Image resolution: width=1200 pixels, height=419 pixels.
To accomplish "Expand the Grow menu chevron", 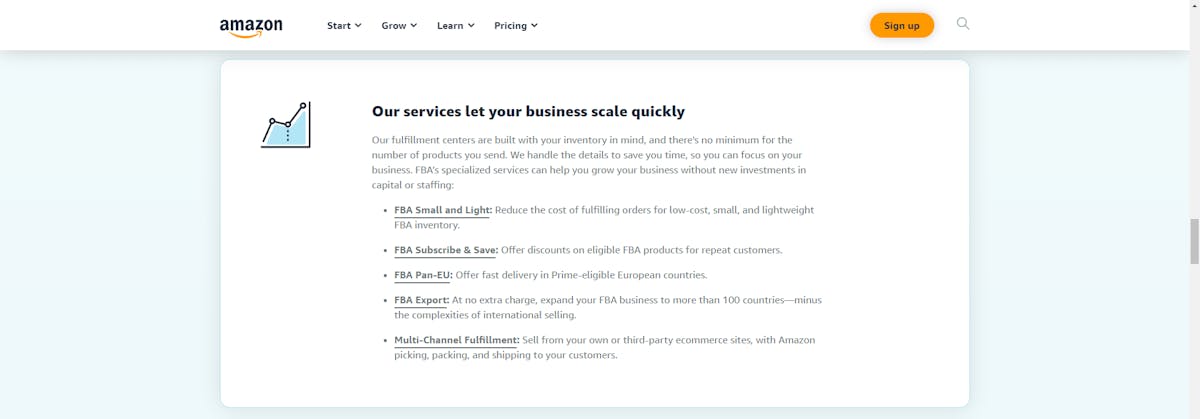I will tap(414, 26).
